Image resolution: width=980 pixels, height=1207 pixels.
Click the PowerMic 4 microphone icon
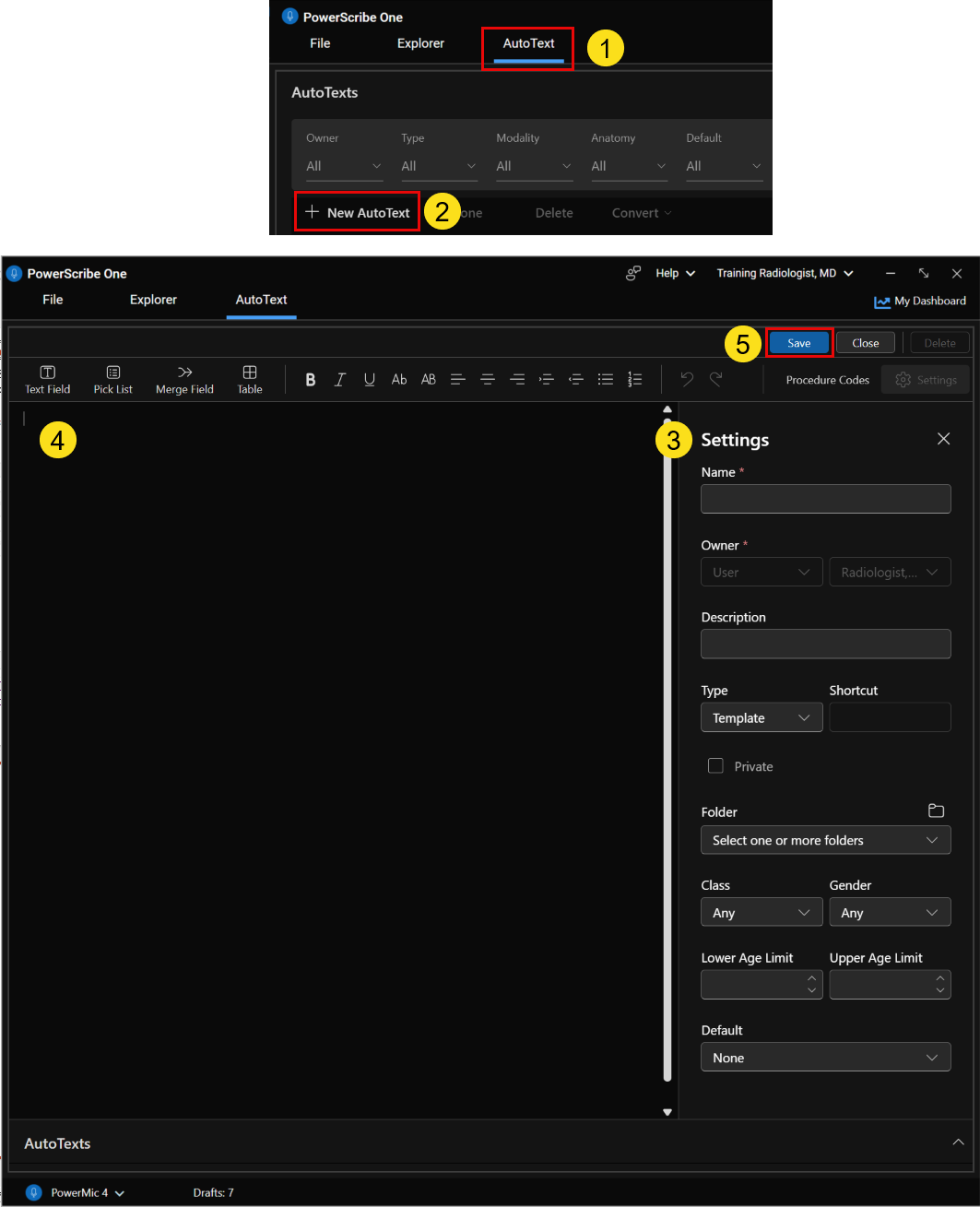tap(34, 1192)
